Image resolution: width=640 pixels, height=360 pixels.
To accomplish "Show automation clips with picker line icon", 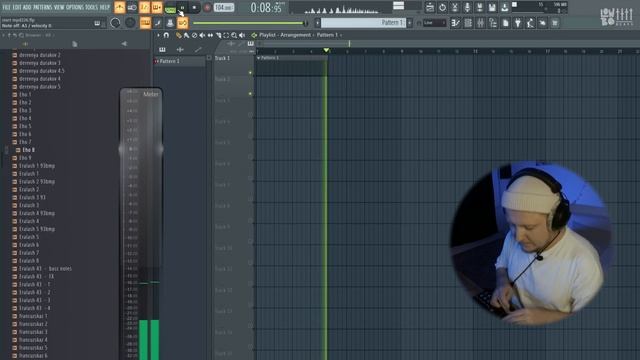I will pos(198,49).
